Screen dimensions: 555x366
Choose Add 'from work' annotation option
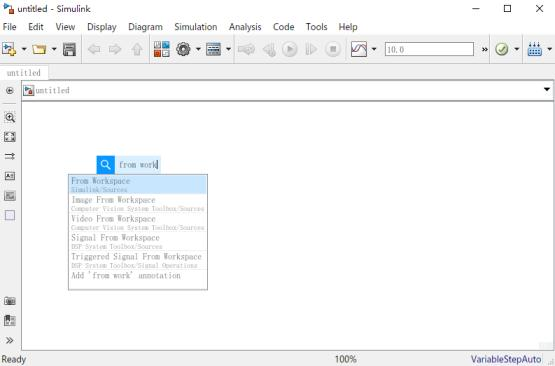138,275
